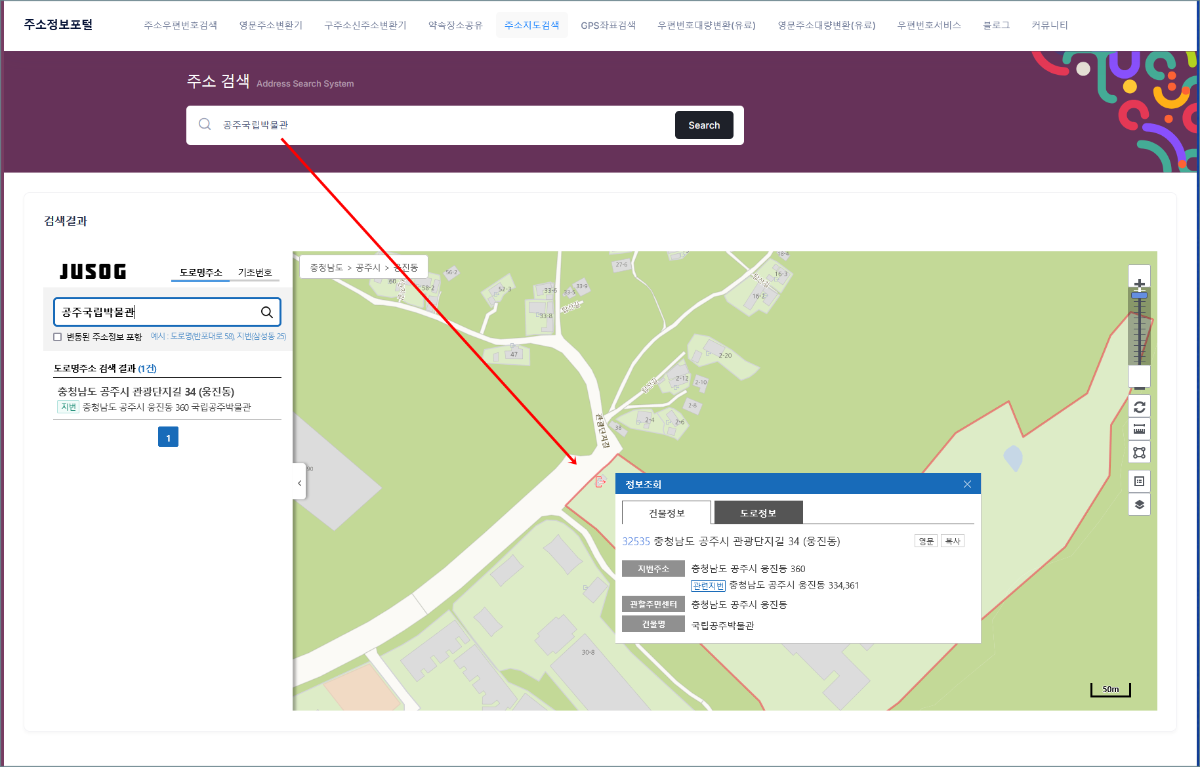Go to results page 1
This screenshot has height=767, width=1200.
(168, 437)
